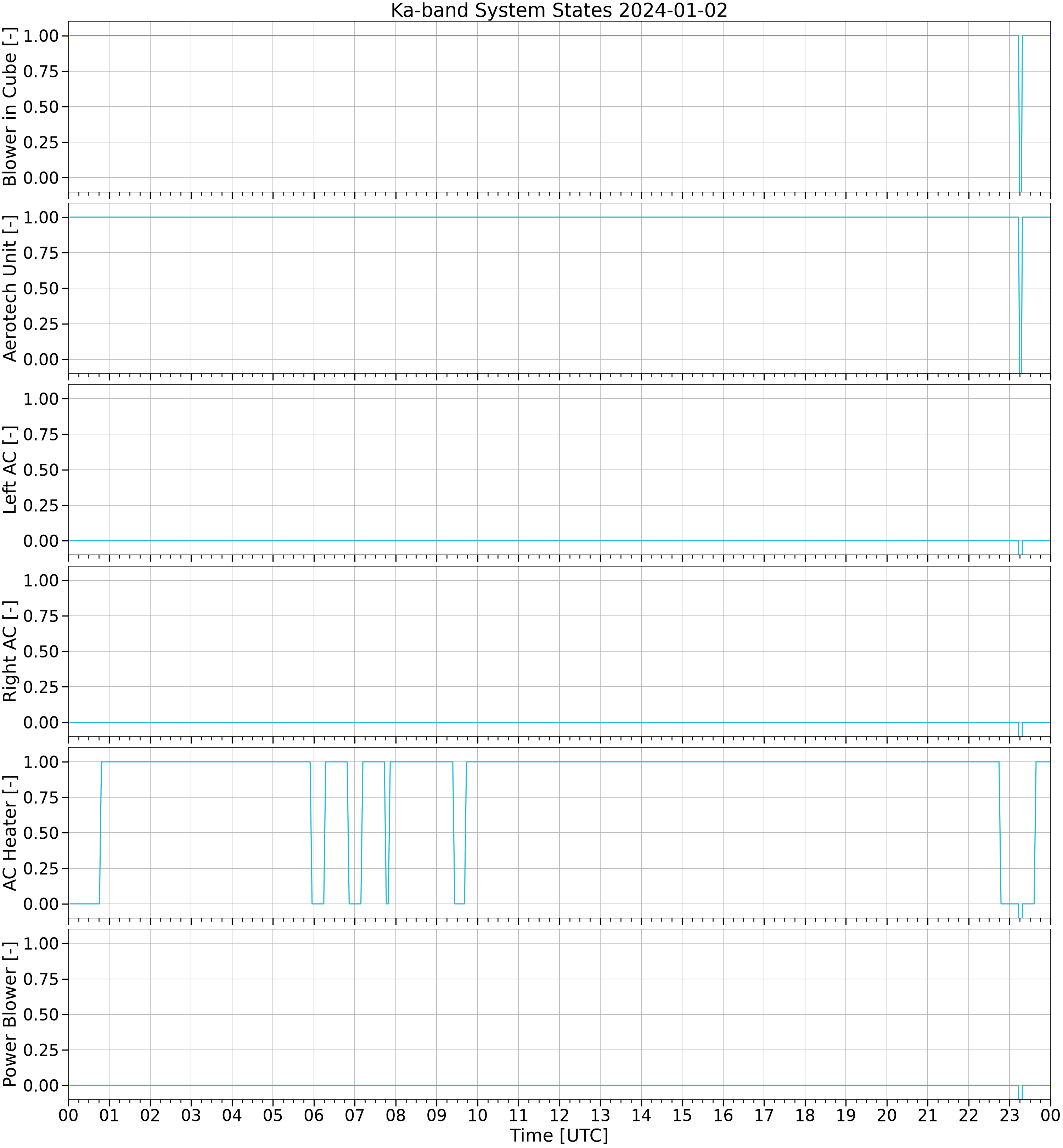Click the 0.75 tick label of Left AC panel
Viewport: 1063px width, 1148px height.
[41, 434]
